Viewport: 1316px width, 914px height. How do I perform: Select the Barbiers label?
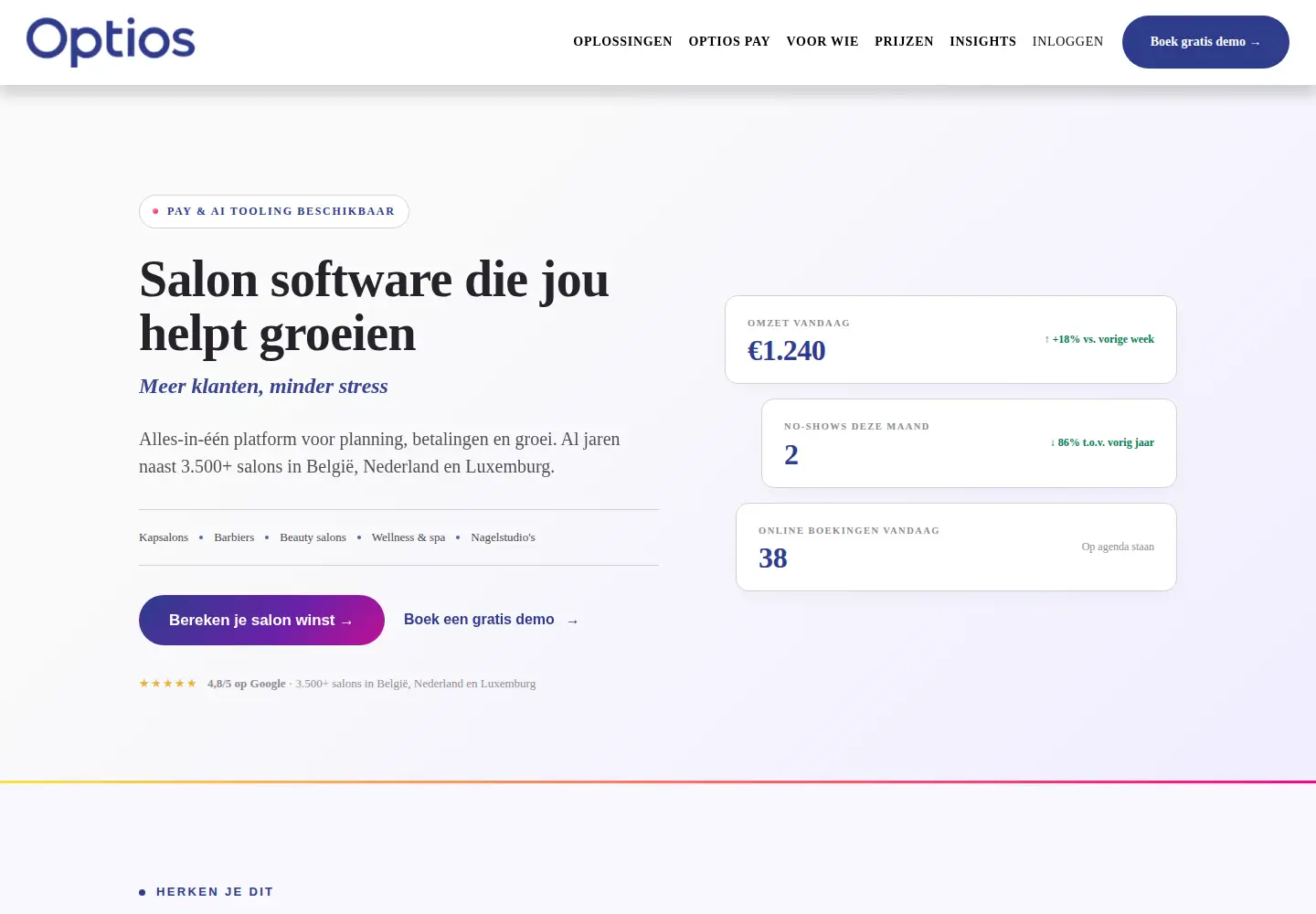pyautogui.click(x=234, y=537)
